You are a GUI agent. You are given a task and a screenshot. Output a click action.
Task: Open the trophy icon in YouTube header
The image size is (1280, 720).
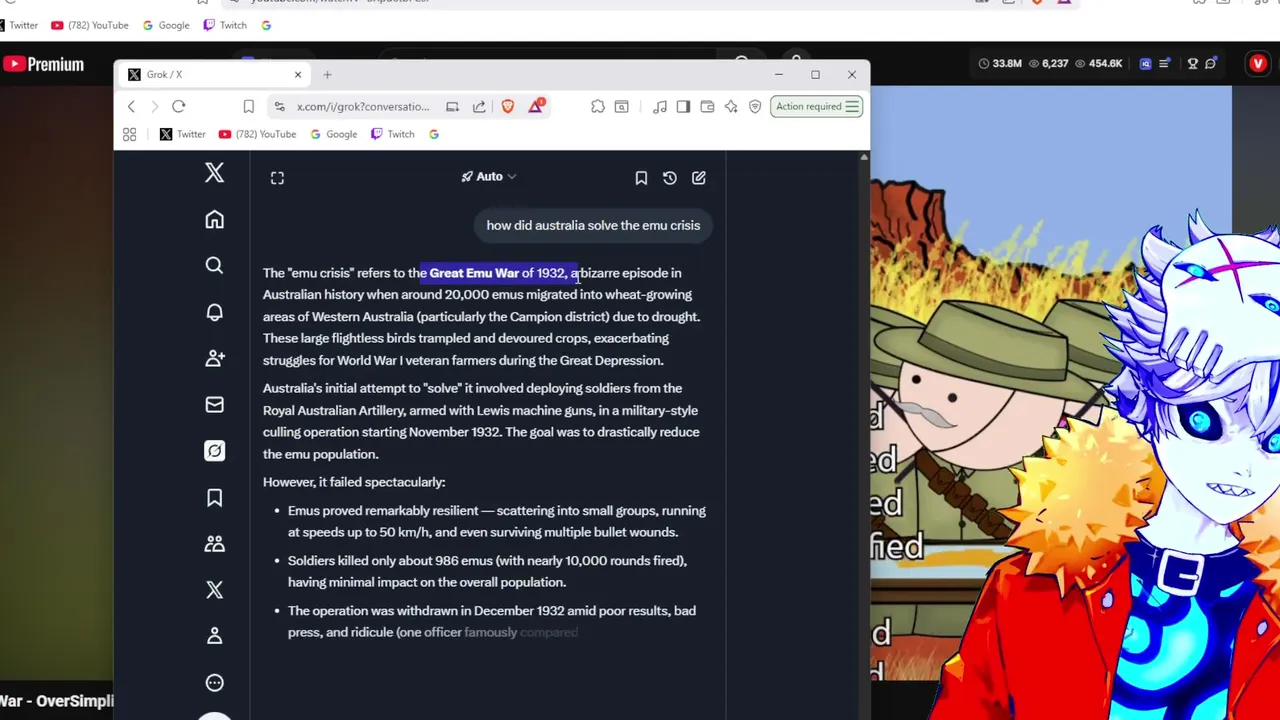pos(1192,64)
